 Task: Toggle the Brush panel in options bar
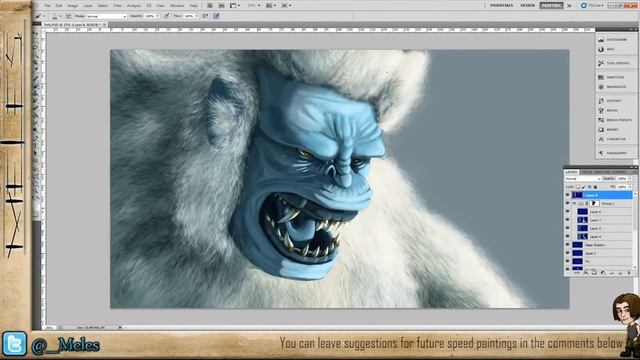(68, 16)
